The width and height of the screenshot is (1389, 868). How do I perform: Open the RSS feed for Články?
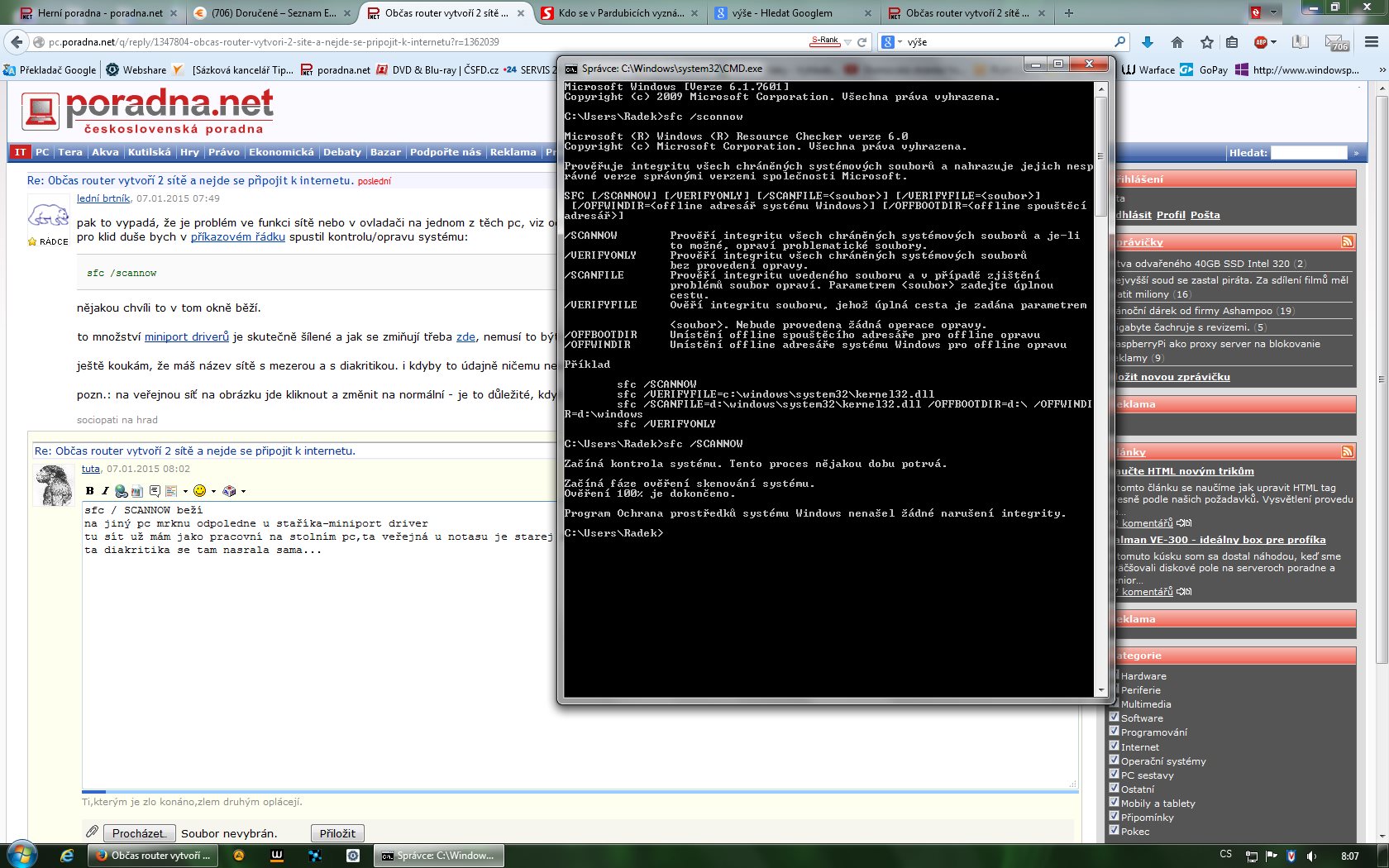pyautogui.click(x=1348, y=451)
